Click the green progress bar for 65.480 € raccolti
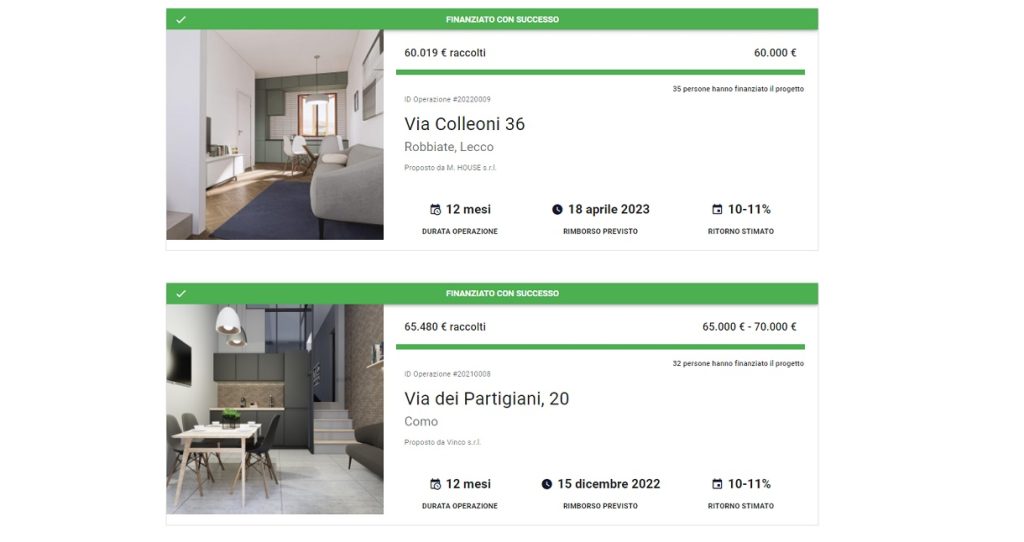The image size is (1024, 542). 600,347
